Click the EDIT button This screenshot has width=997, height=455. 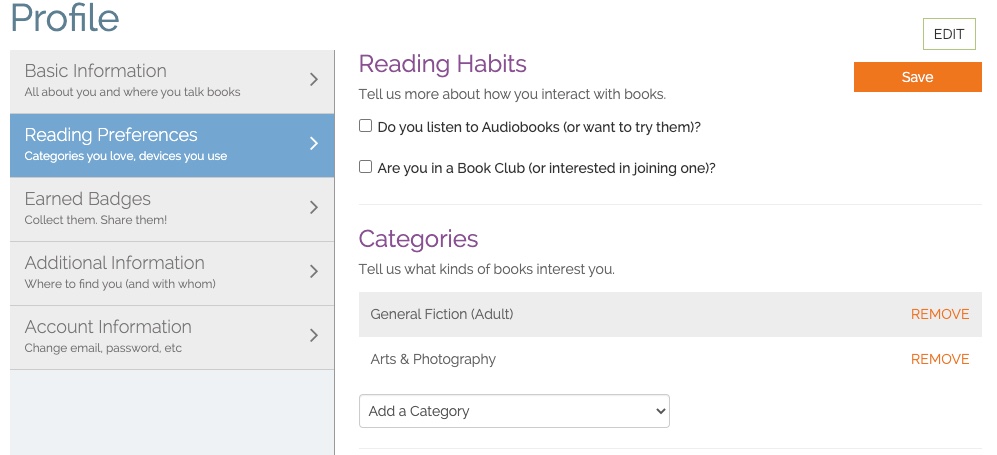[x=948, y=34]
